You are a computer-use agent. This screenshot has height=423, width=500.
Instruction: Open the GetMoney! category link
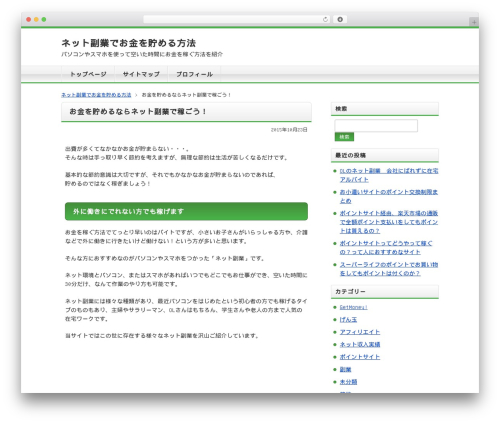click(x=353, y=307)
